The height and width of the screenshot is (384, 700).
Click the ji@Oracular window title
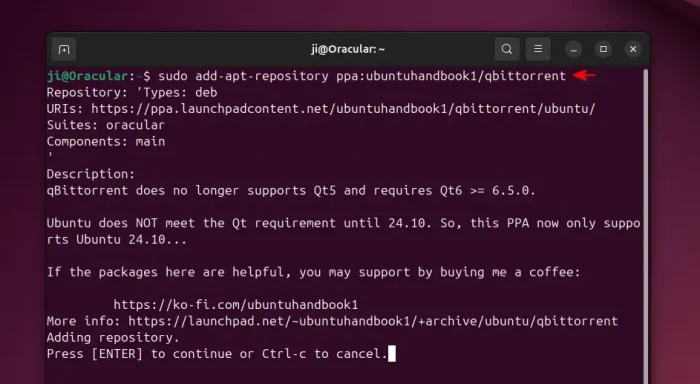click(348, 49)
